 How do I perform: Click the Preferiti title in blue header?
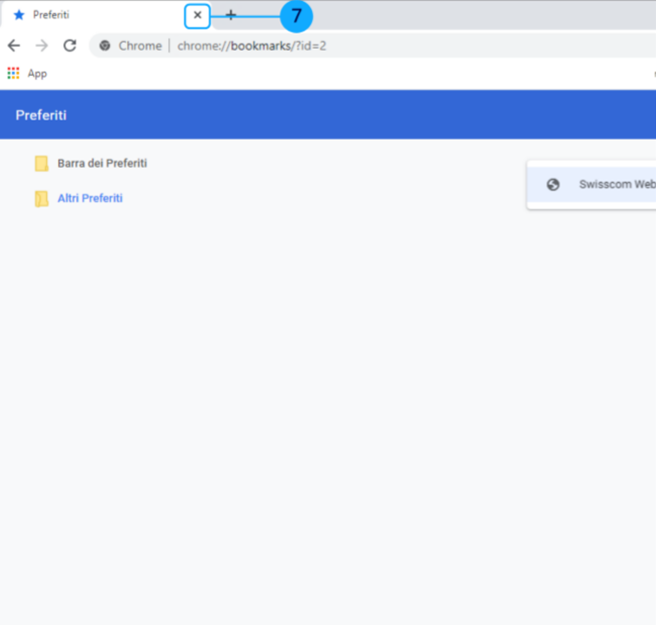(41, 115)
